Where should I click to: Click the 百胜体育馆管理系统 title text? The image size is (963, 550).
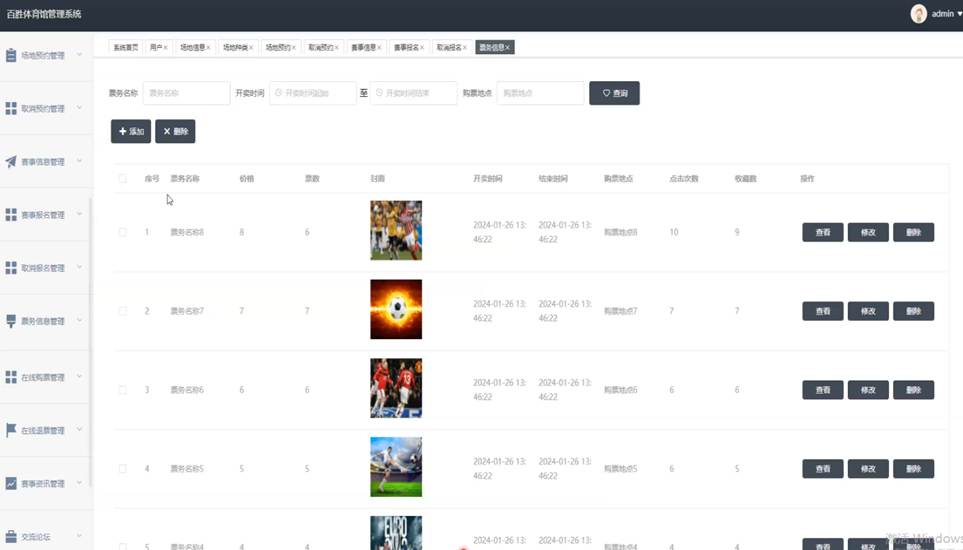coord(44,14)
